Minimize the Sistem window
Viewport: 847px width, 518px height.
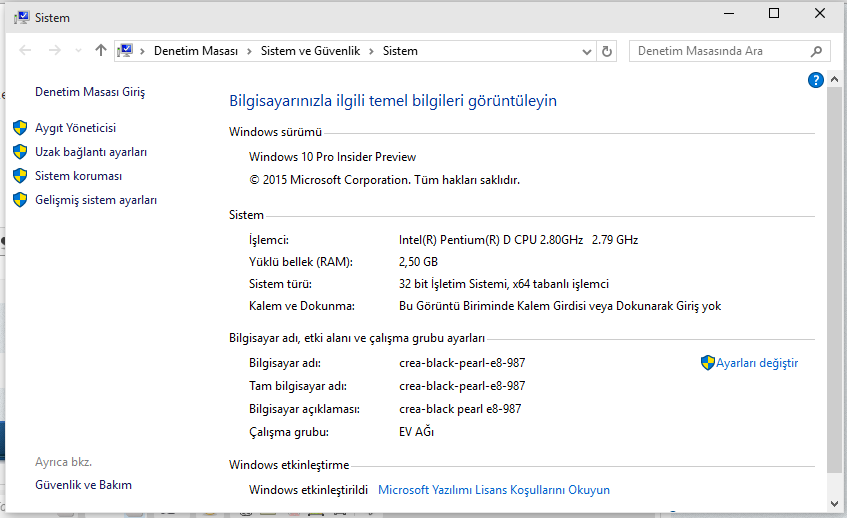pyautogui.click(x=729, y=14)
